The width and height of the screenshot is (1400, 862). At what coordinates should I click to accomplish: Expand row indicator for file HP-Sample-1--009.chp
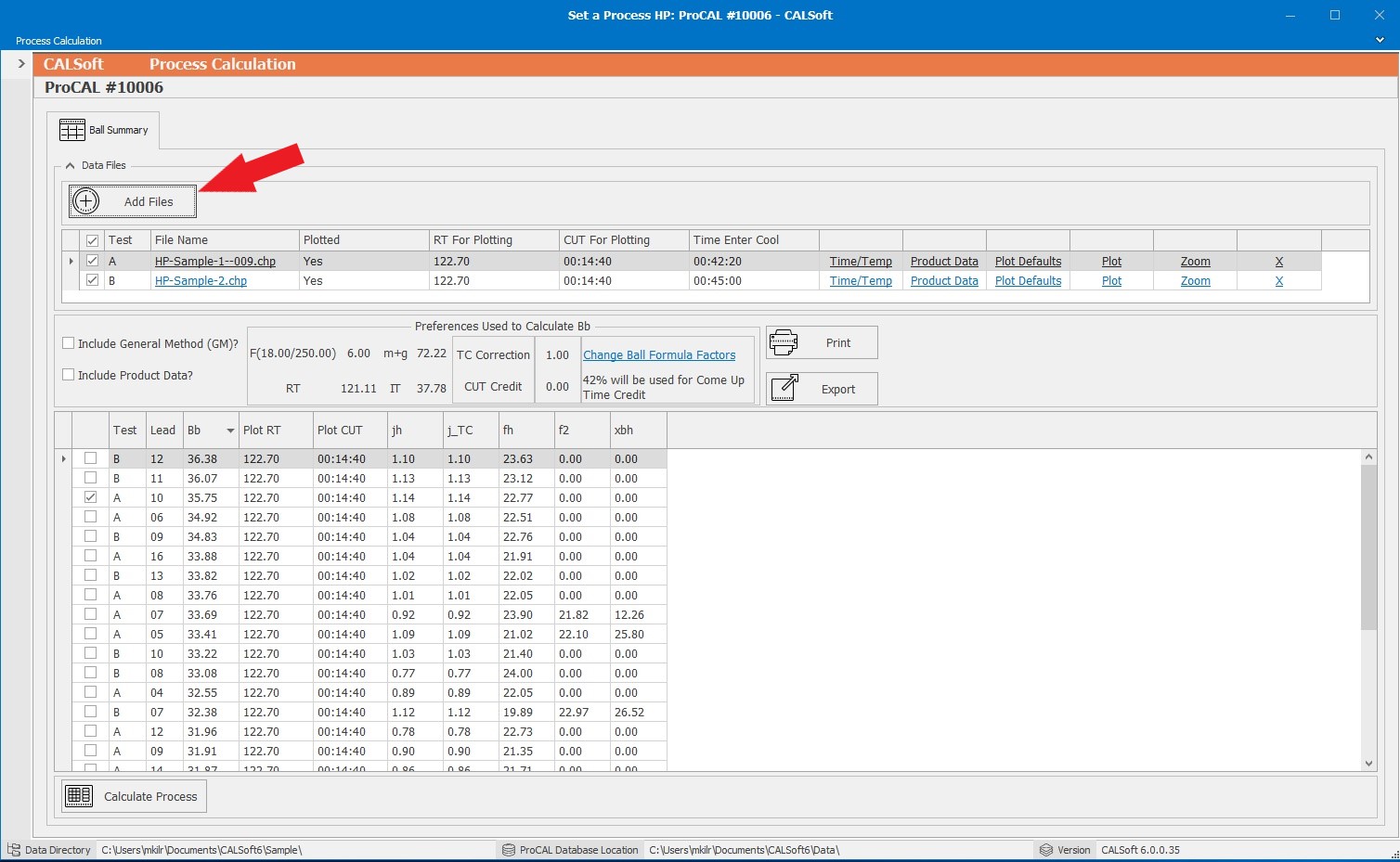[71, 262]
